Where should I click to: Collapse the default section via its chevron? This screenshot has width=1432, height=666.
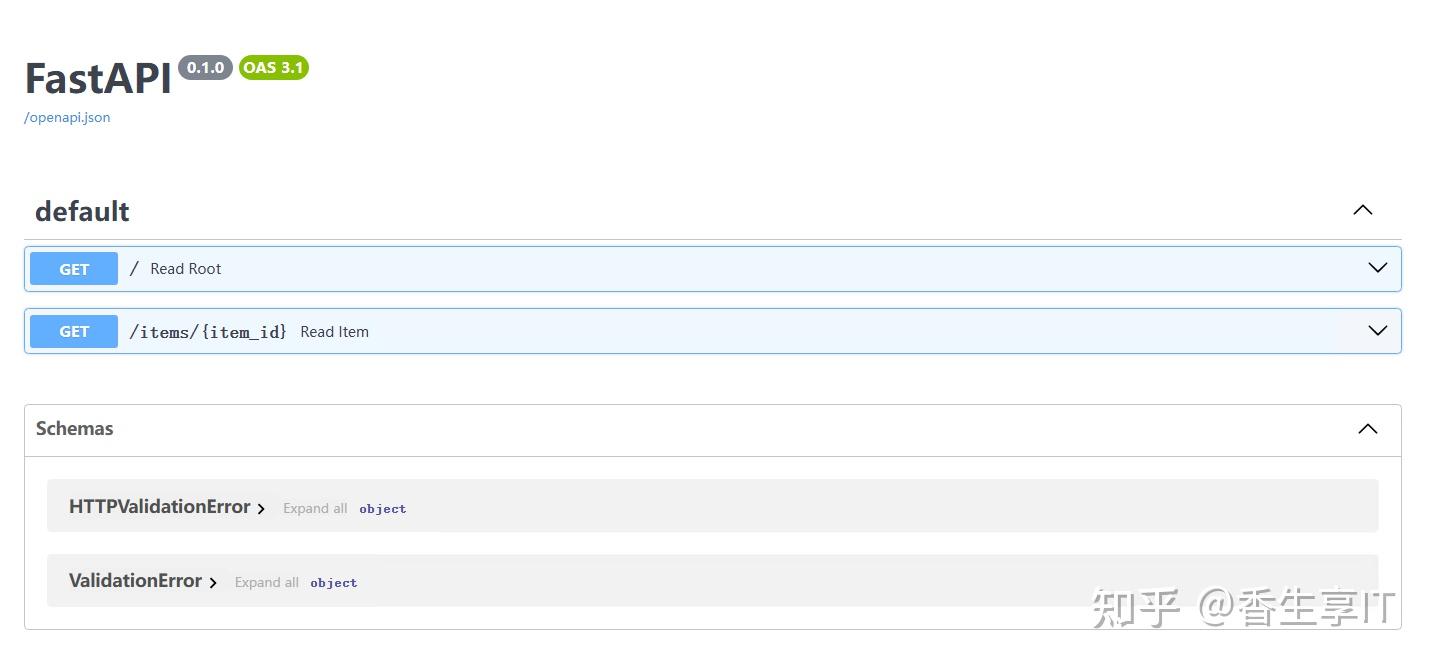(1362, 210)
